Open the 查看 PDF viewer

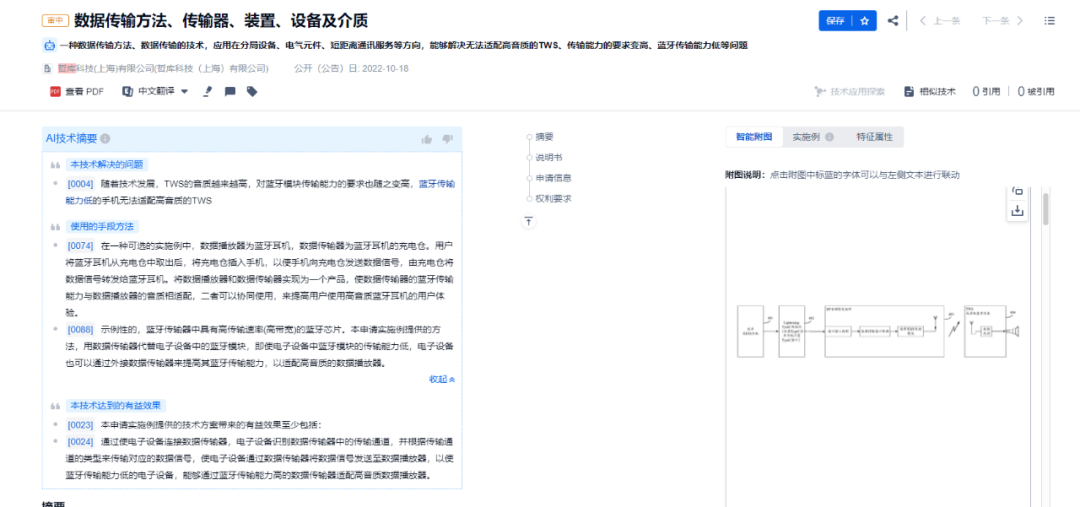76,92
